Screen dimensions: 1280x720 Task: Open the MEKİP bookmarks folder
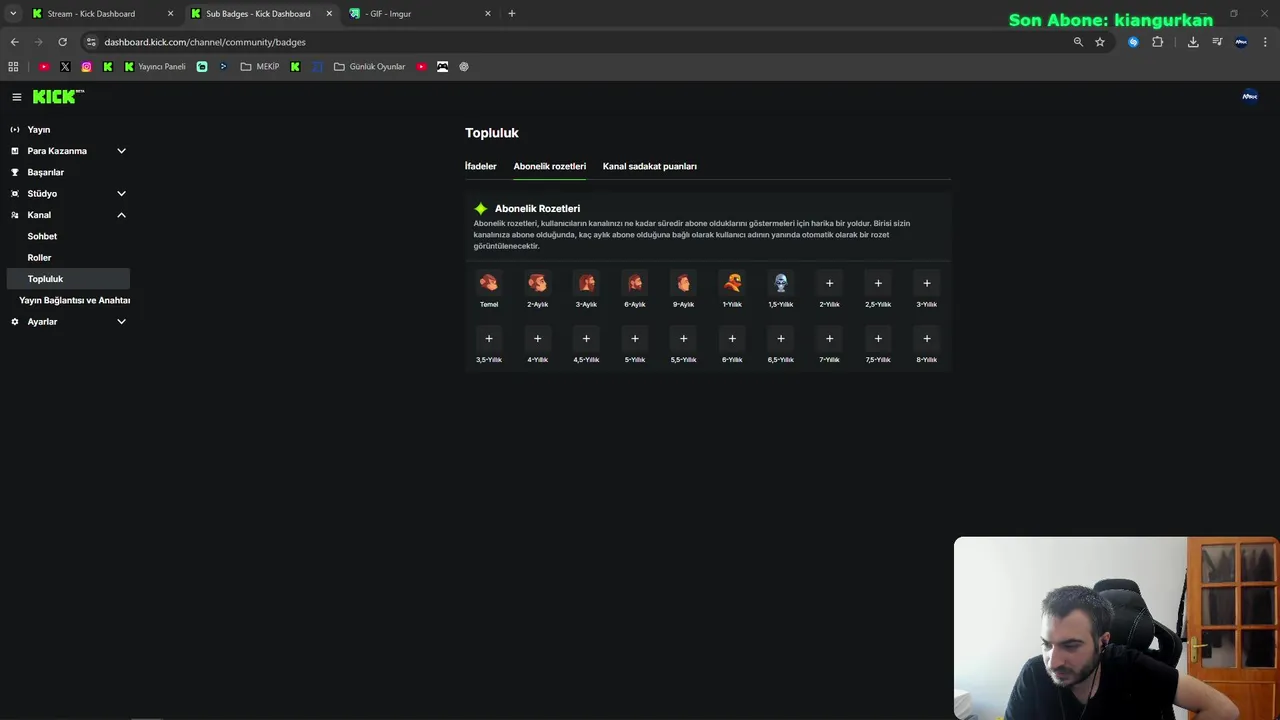260,67
